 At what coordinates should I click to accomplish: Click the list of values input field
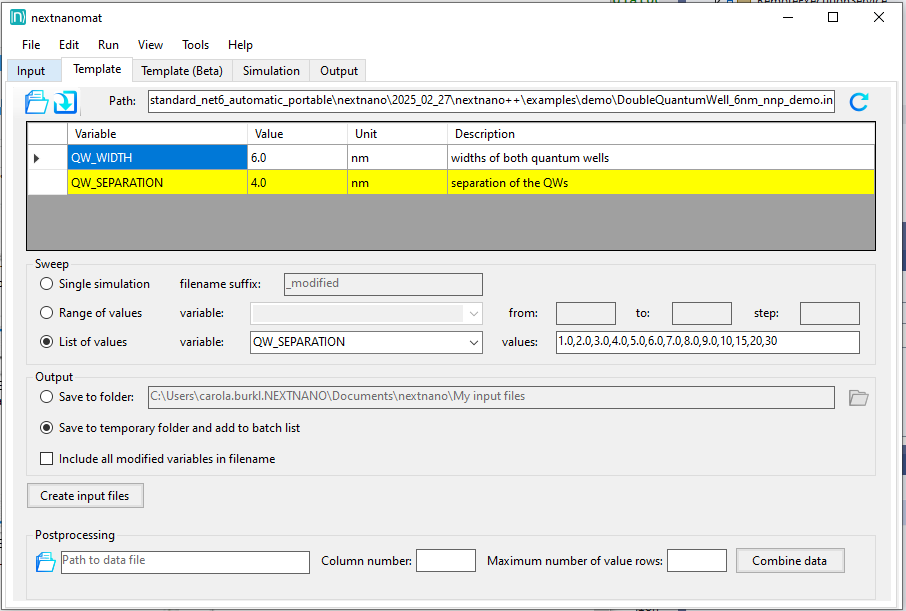tap(707, 342)
